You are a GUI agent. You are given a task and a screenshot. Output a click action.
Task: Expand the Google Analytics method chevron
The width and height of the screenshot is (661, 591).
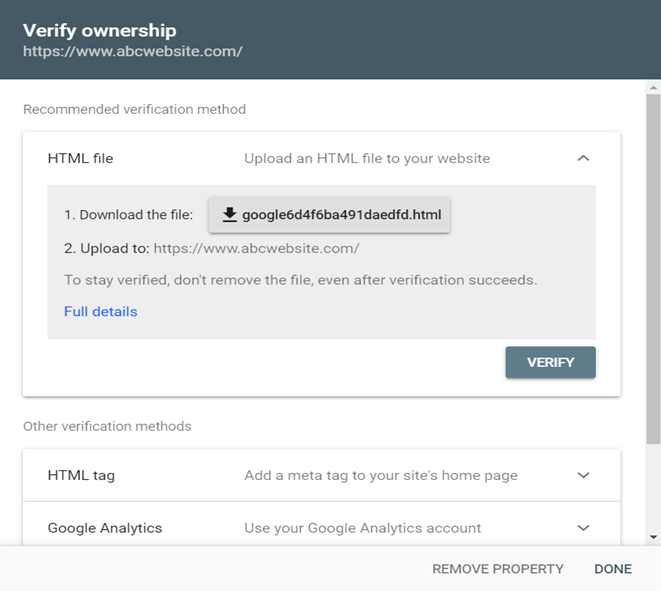click(x=584, y=527)
